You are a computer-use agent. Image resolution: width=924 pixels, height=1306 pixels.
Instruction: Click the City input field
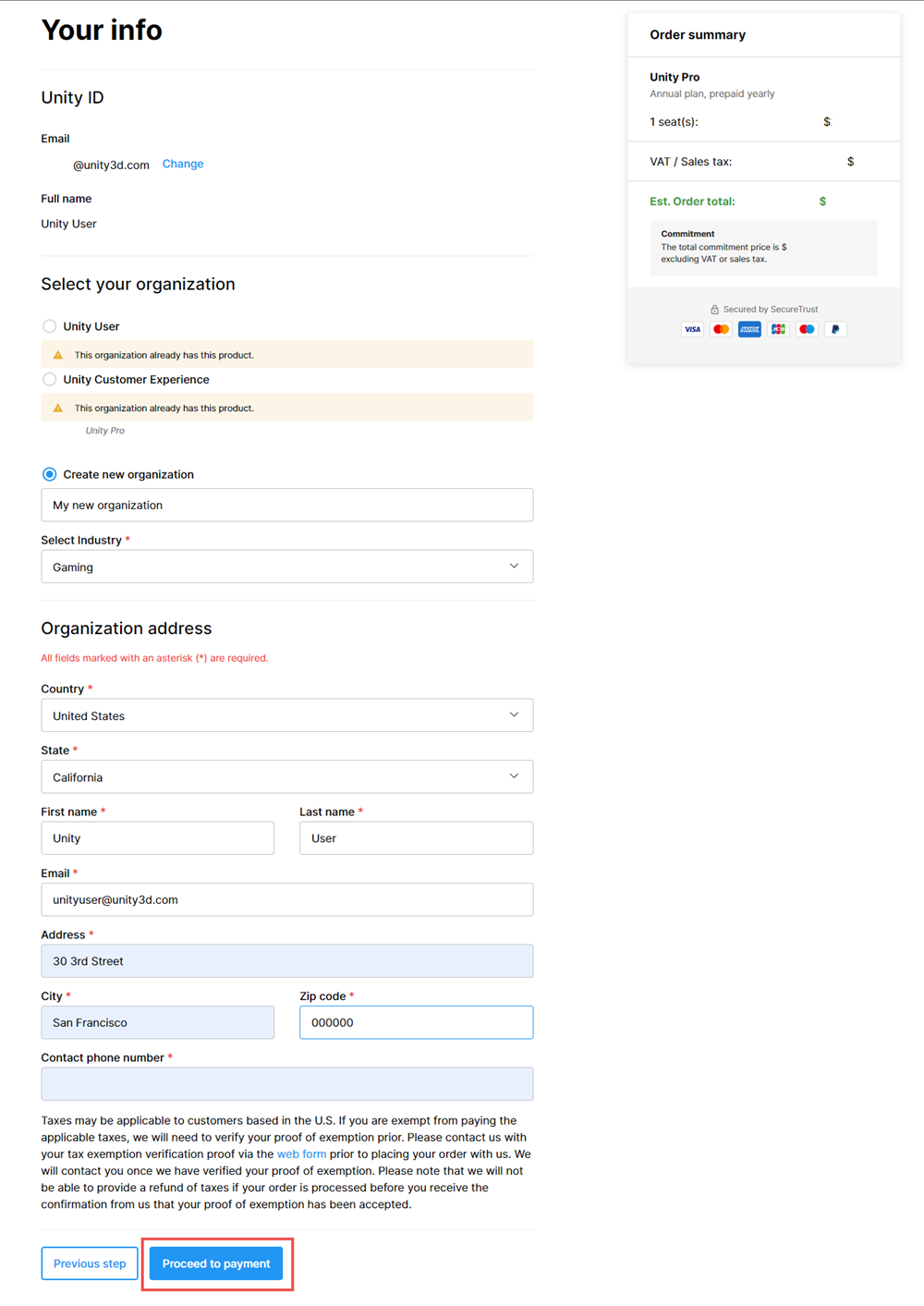point(157,1022)
